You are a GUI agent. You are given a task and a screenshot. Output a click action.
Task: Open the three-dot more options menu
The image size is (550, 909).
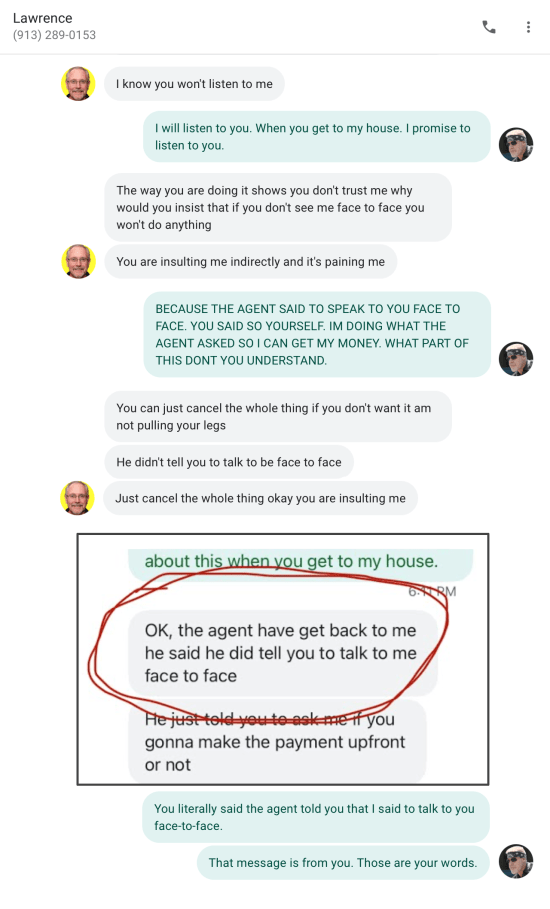coord(528,27)
